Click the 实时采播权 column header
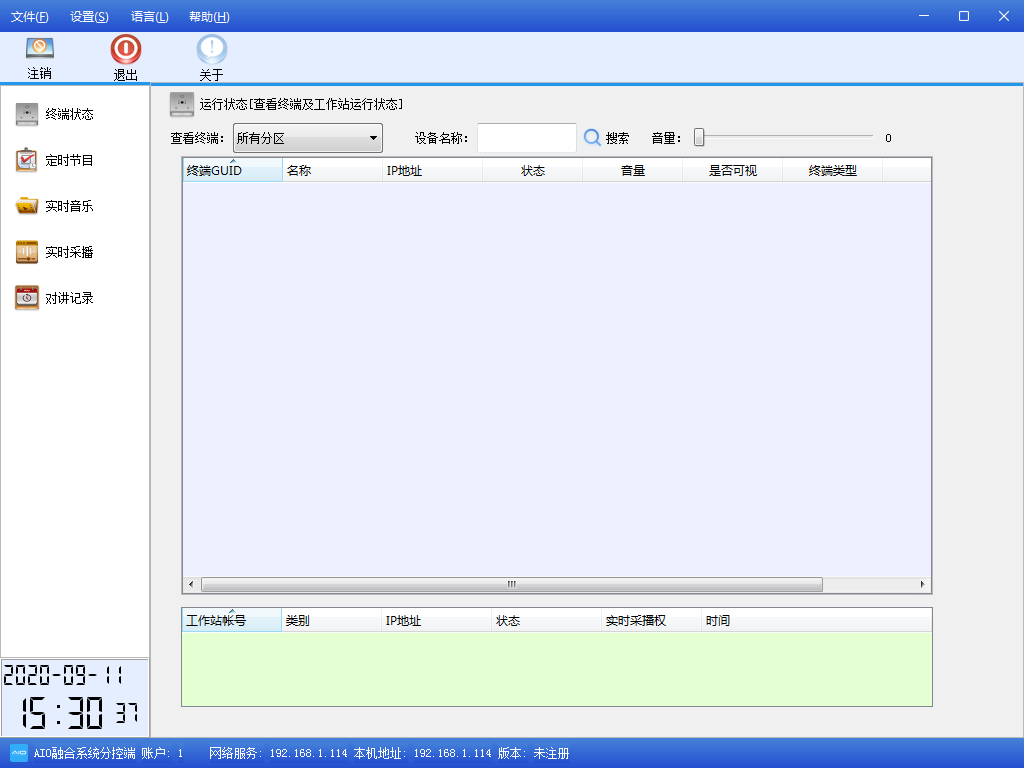1024x768 pixels. [x=652, y=620]
